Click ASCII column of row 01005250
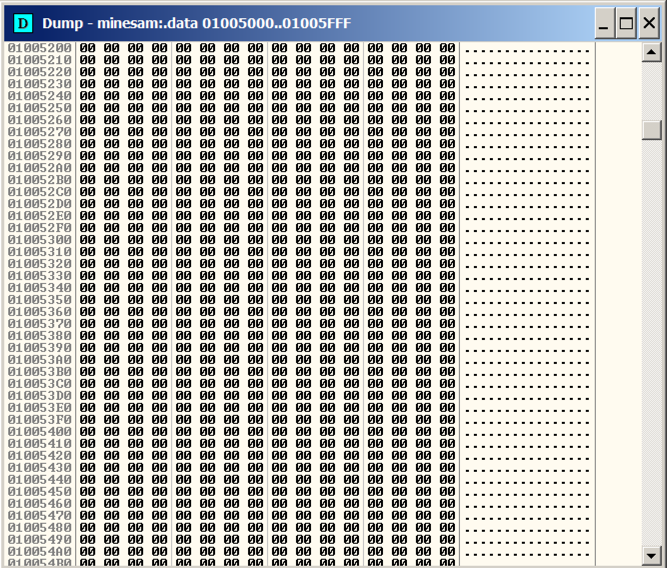The height and width of the screenshot is (568, 667). 527,108
